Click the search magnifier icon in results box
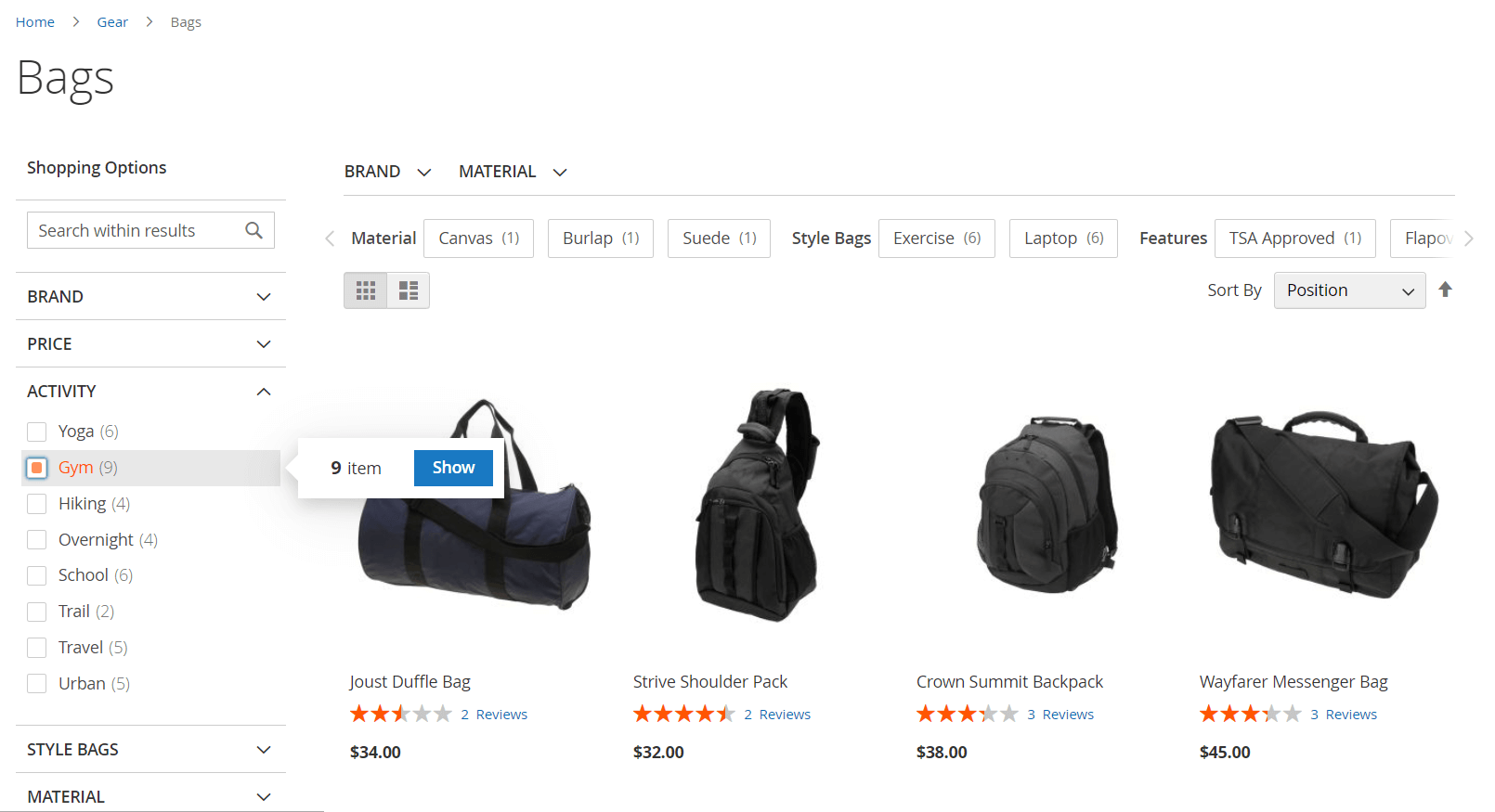 tap(253, 230)
